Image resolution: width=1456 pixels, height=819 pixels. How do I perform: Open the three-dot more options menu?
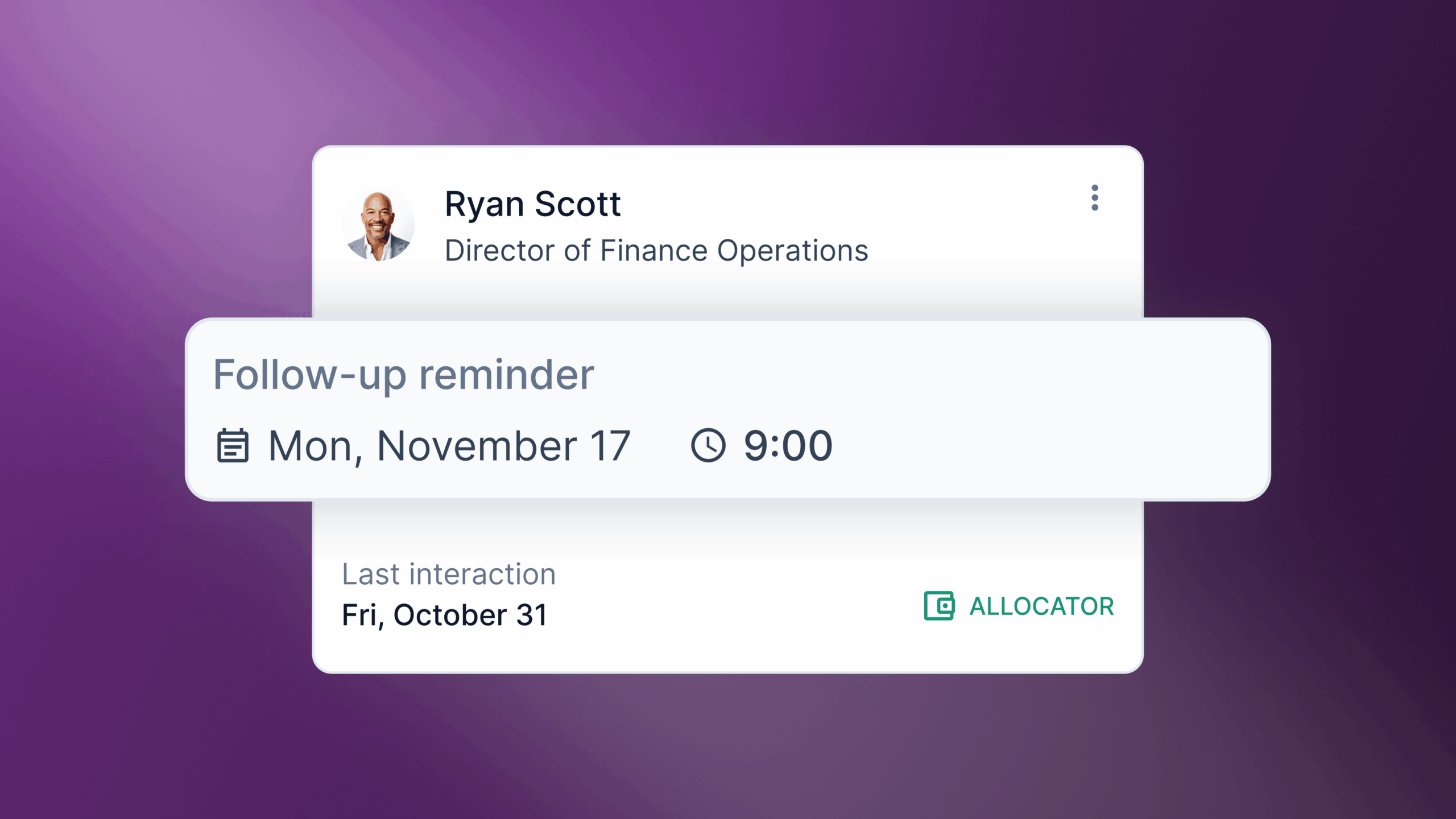click(1094, 198)
